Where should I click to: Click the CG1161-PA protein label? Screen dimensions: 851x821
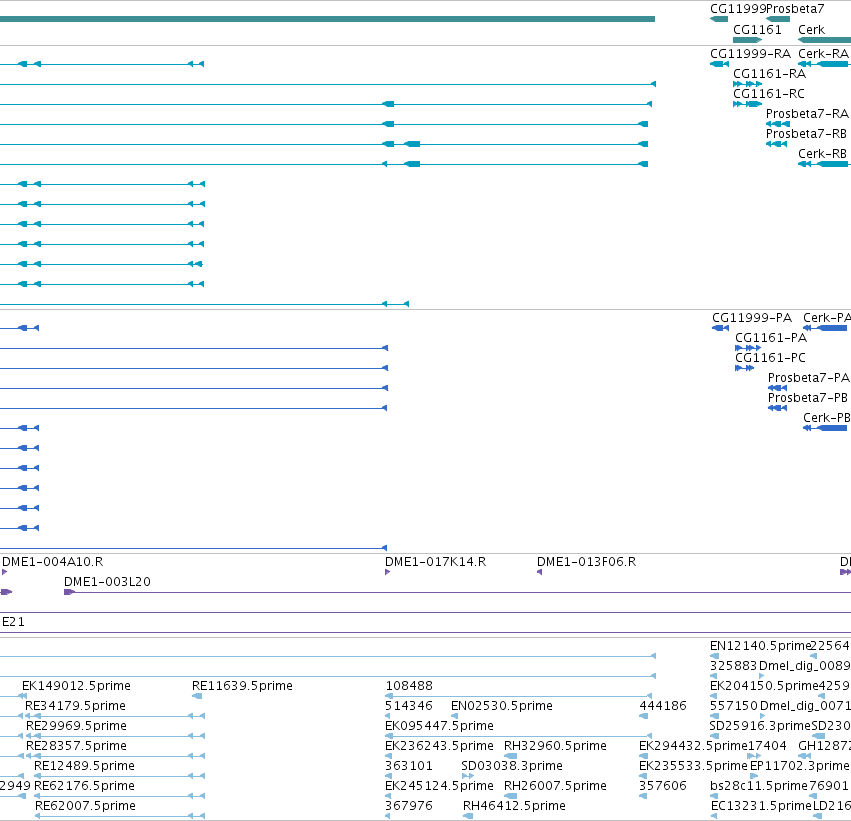tap(771, 338)
